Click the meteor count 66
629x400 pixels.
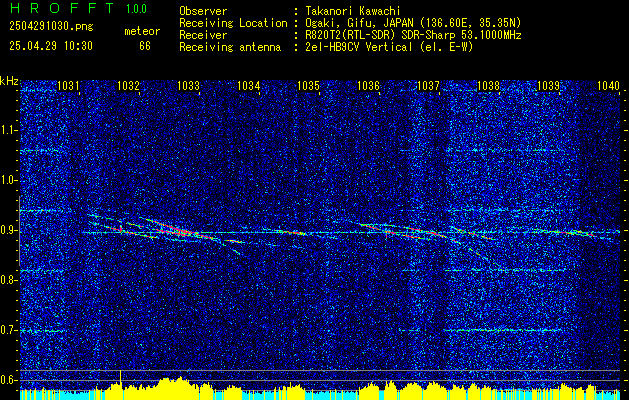[145, 46]
